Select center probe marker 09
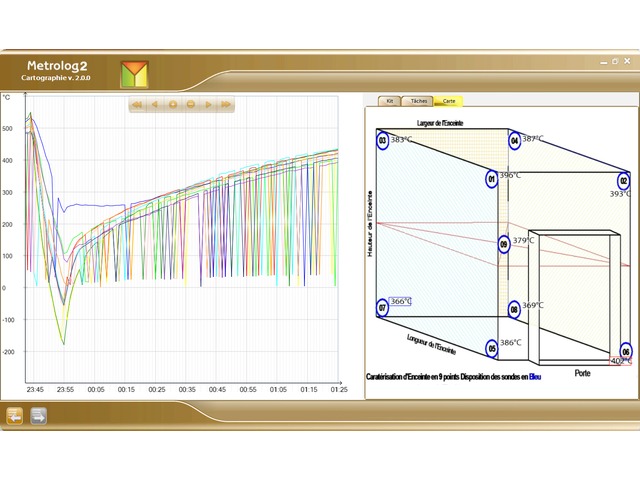The width and height of the screenshot is (640, 480). [x=504, y=243]
